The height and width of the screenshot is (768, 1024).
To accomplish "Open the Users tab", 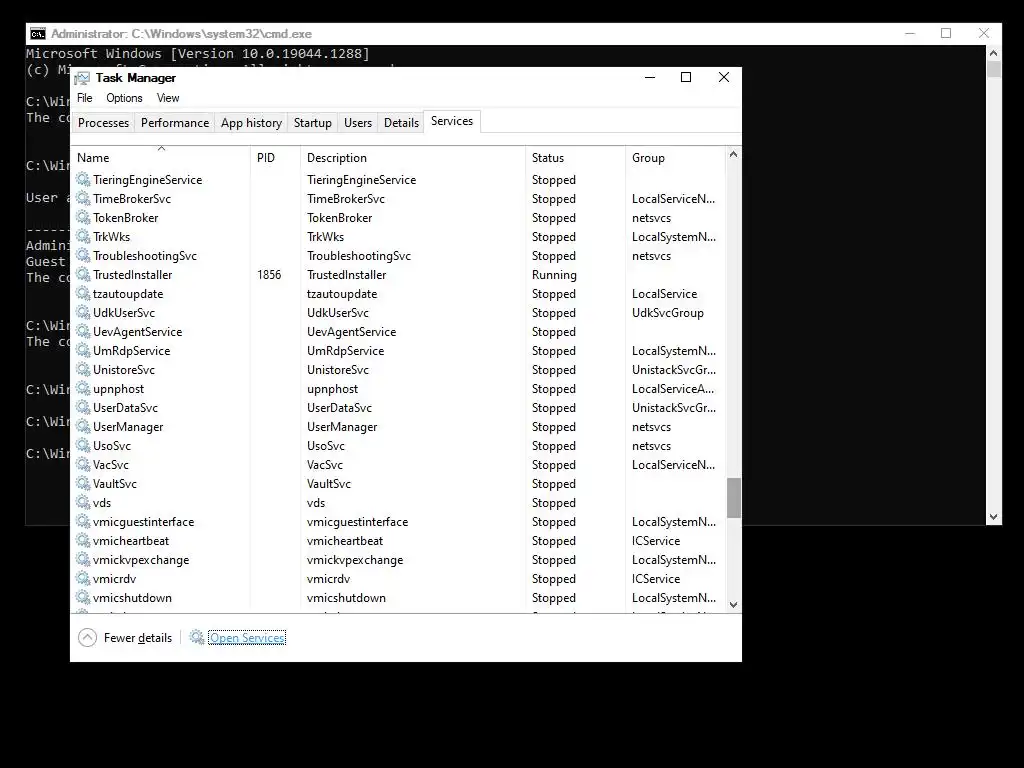I will tap(358, 123).
